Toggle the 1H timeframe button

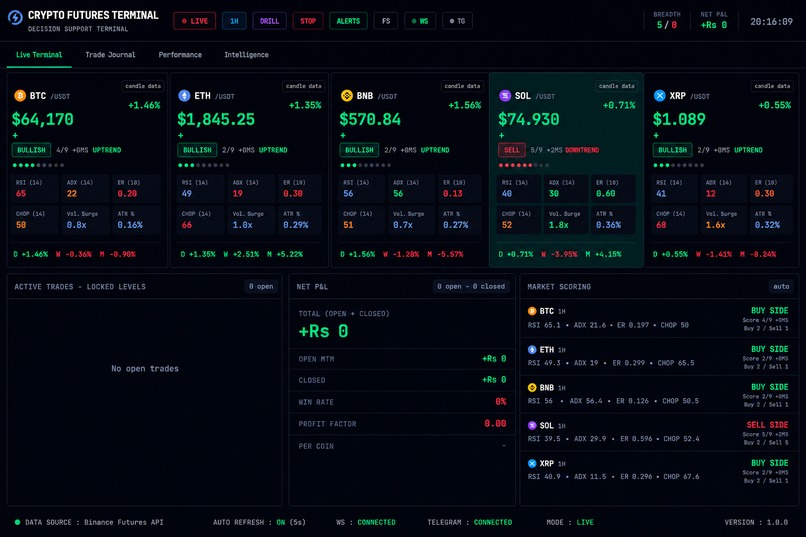tap(234, 21)
